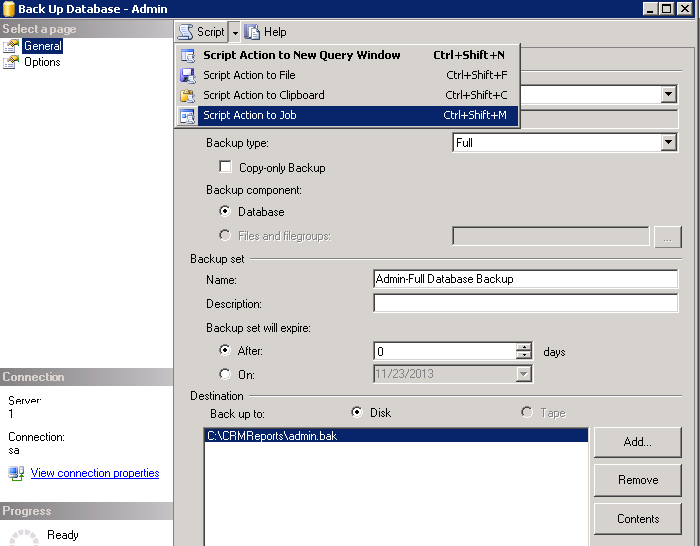
Task: Close the Back Up Database window
Action: pos(685,8)
